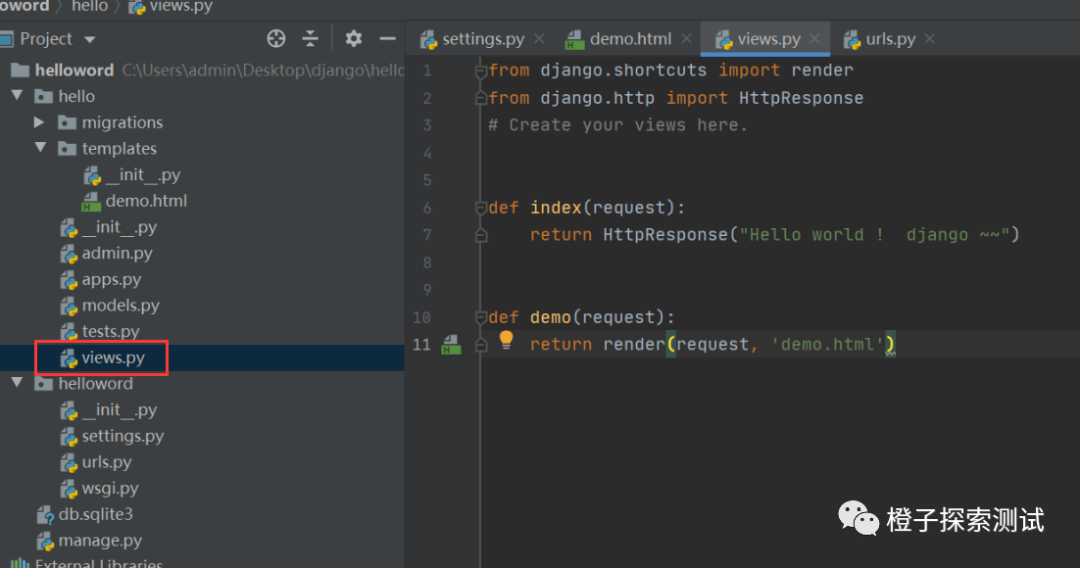
Task: Fold the imports block at line 1
Action: tap(481, 70)
